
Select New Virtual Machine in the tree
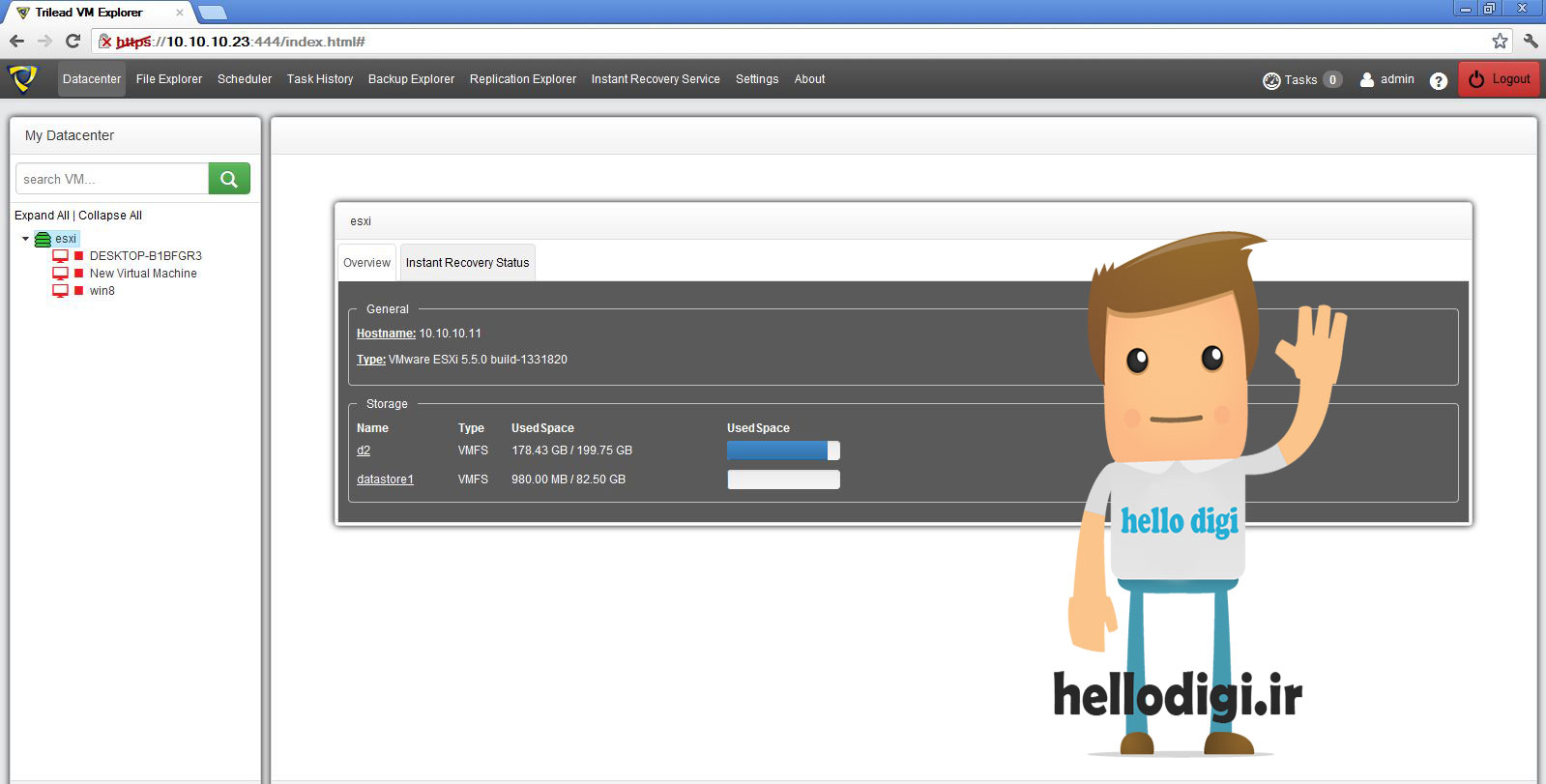[x=143, y=274]
